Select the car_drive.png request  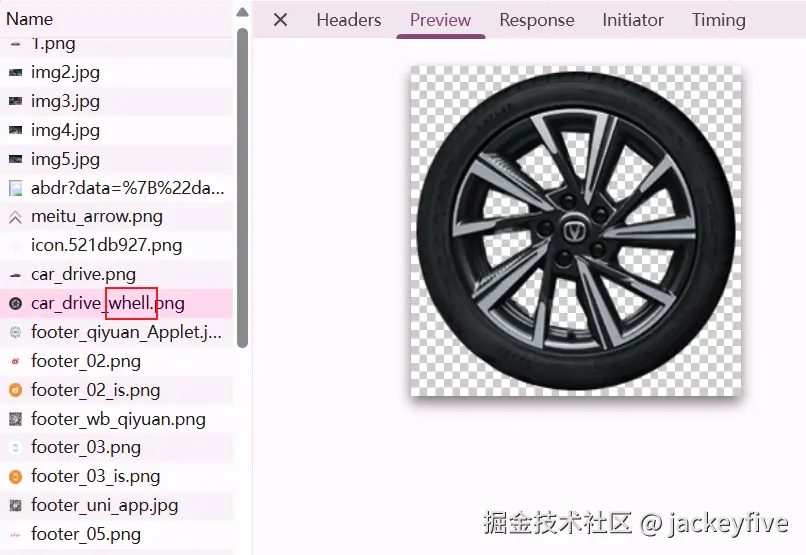coord(116,274)
